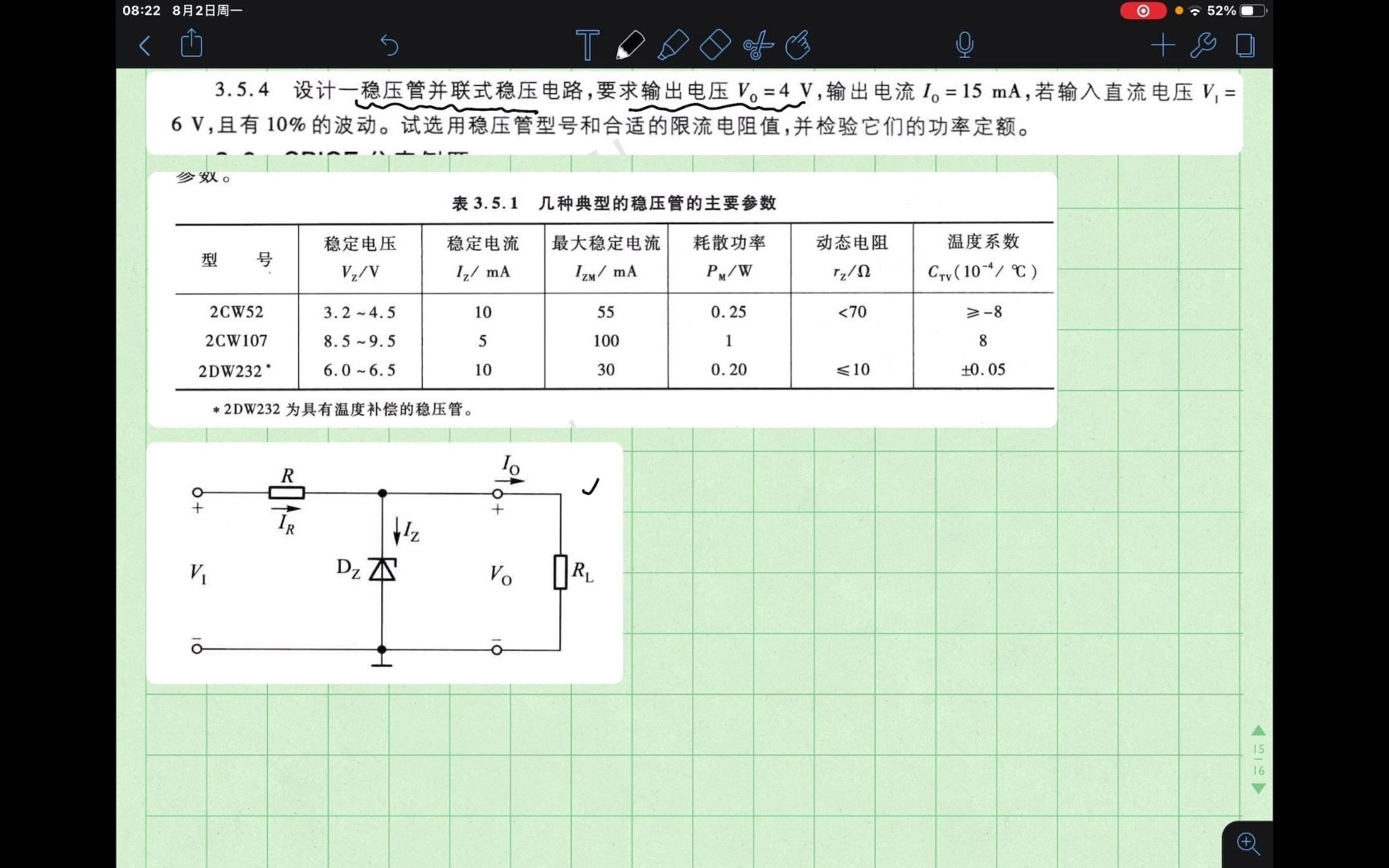Open the page switcher icon
The height and width of the screenshot is (868, 1389).
click(1244, 46)
